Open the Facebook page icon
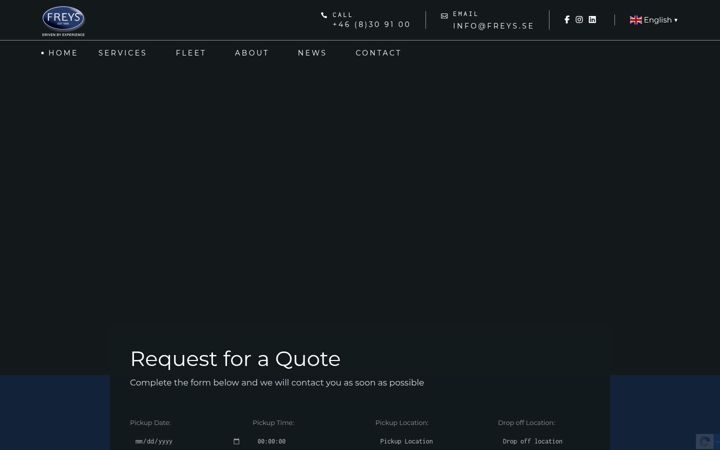The width and height of the screenshot is (720, 450). pyautogui.click(x=567, y=20)
